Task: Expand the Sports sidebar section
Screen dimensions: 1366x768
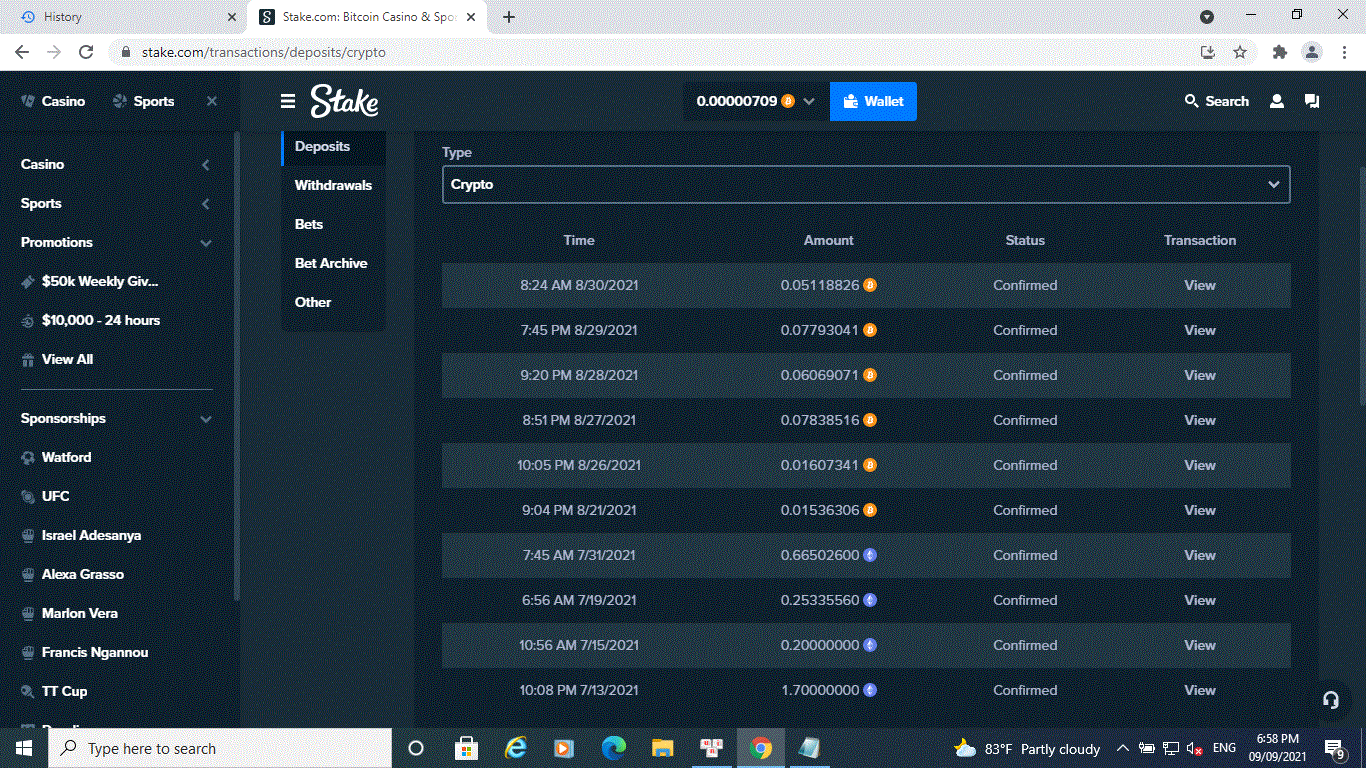Action: (205, 204)
